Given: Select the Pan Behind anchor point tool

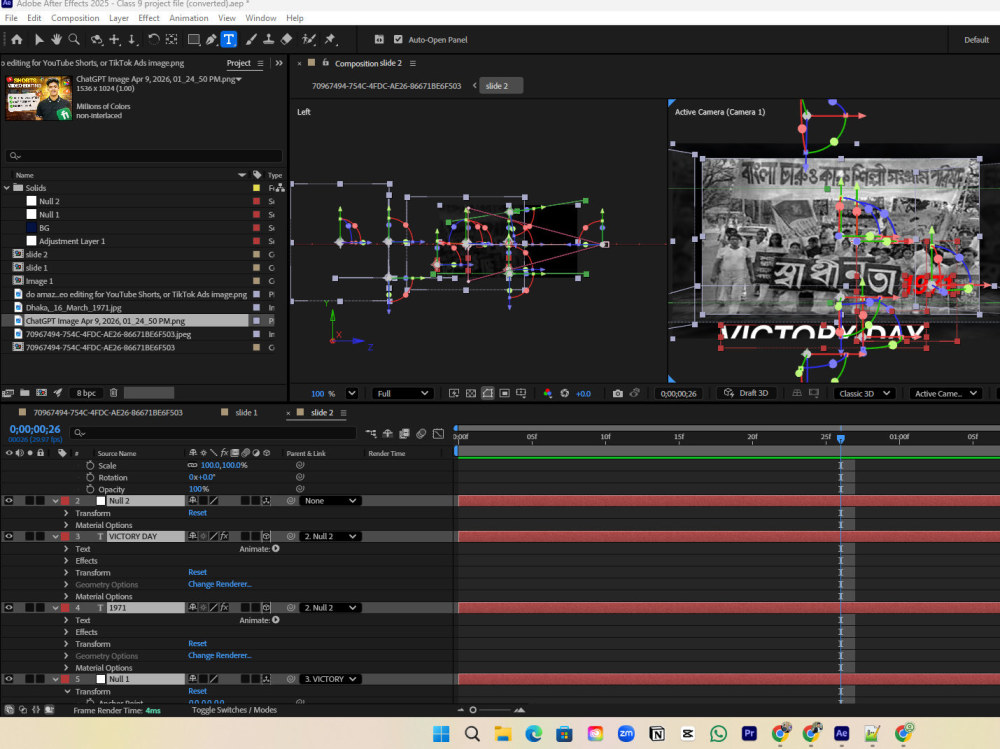Looking at the screenshot, I should click(172, 40).
